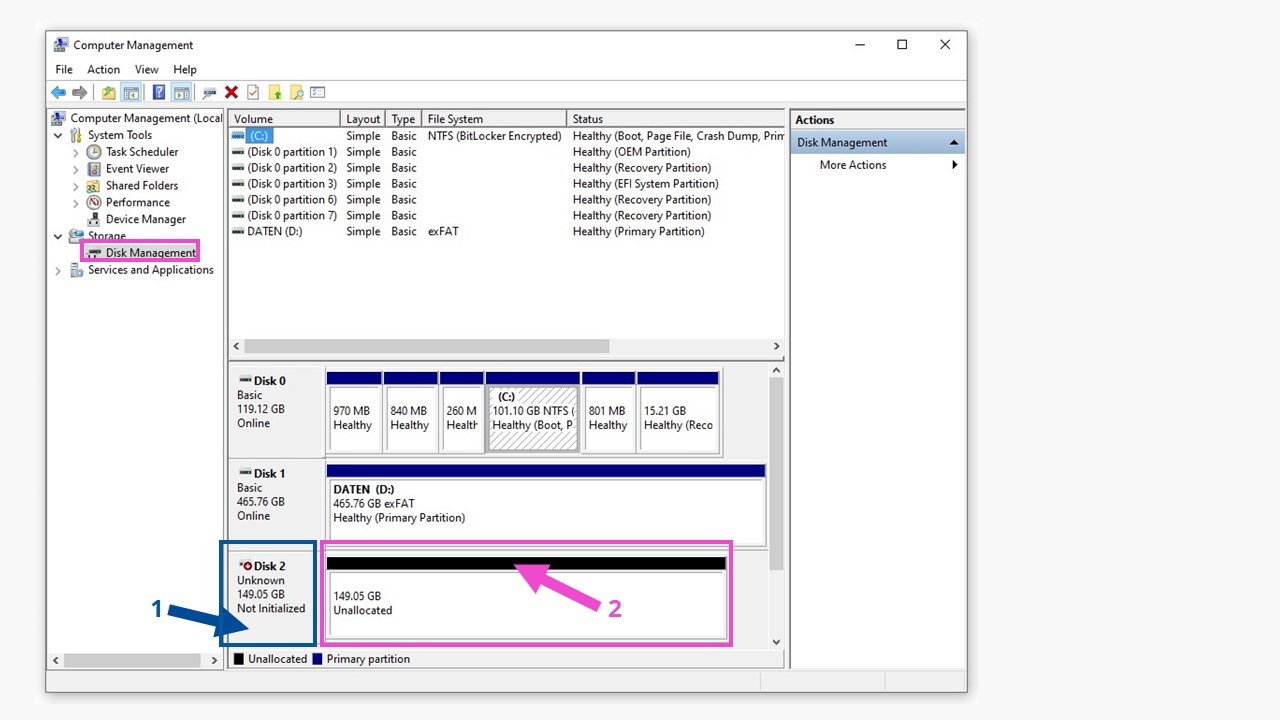
Task: Sort by the Volume column header
Action: pos(285,119)
